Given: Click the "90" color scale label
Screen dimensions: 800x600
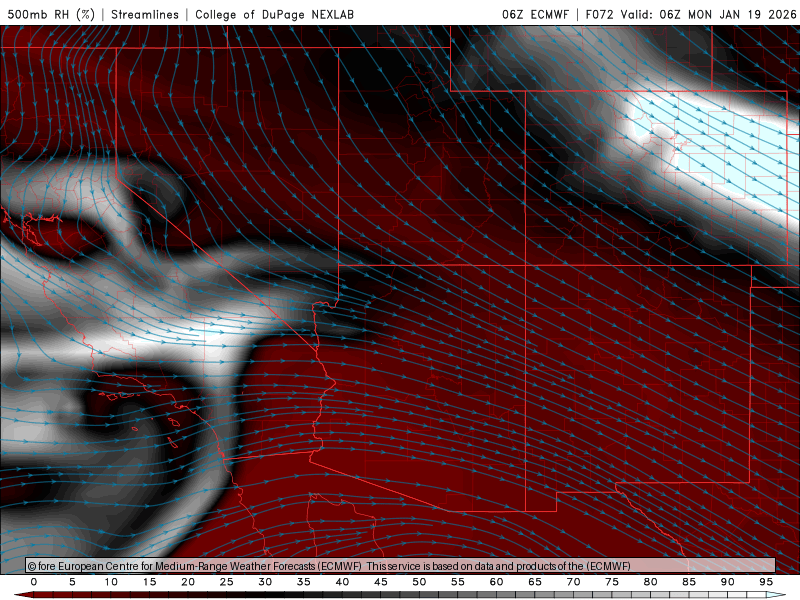Looking at the screenshot, I should pyautogui.click(x=728, y=582).
